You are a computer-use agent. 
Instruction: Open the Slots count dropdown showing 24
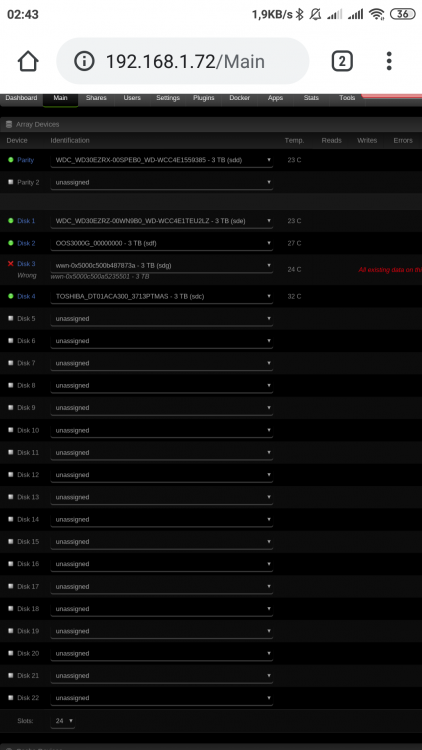point(63,721)
